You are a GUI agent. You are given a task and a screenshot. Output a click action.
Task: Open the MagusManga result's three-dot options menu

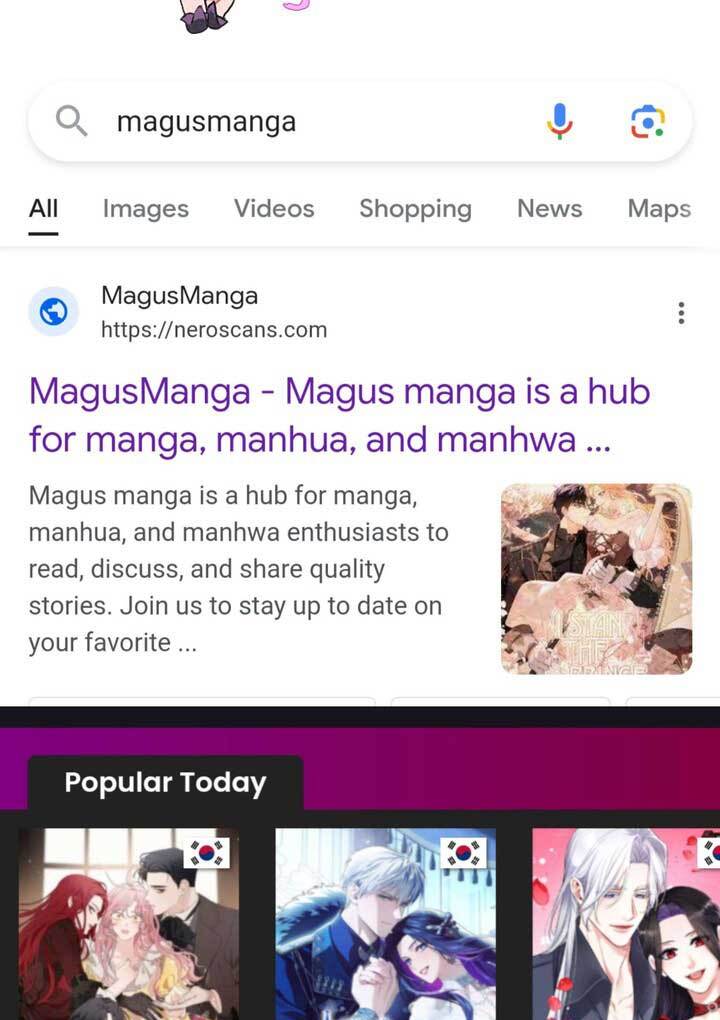tap(681, 313)
